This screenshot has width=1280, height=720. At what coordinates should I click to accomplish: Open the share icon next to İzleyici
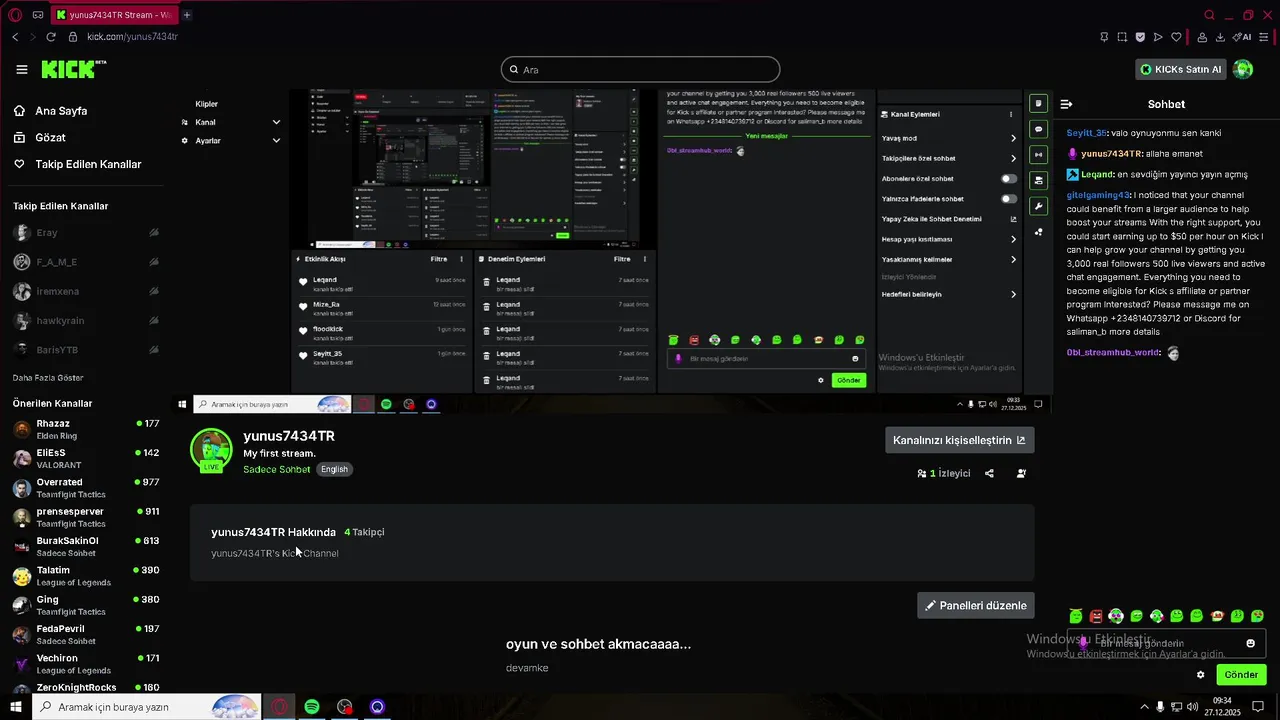[x=989, y=473]
